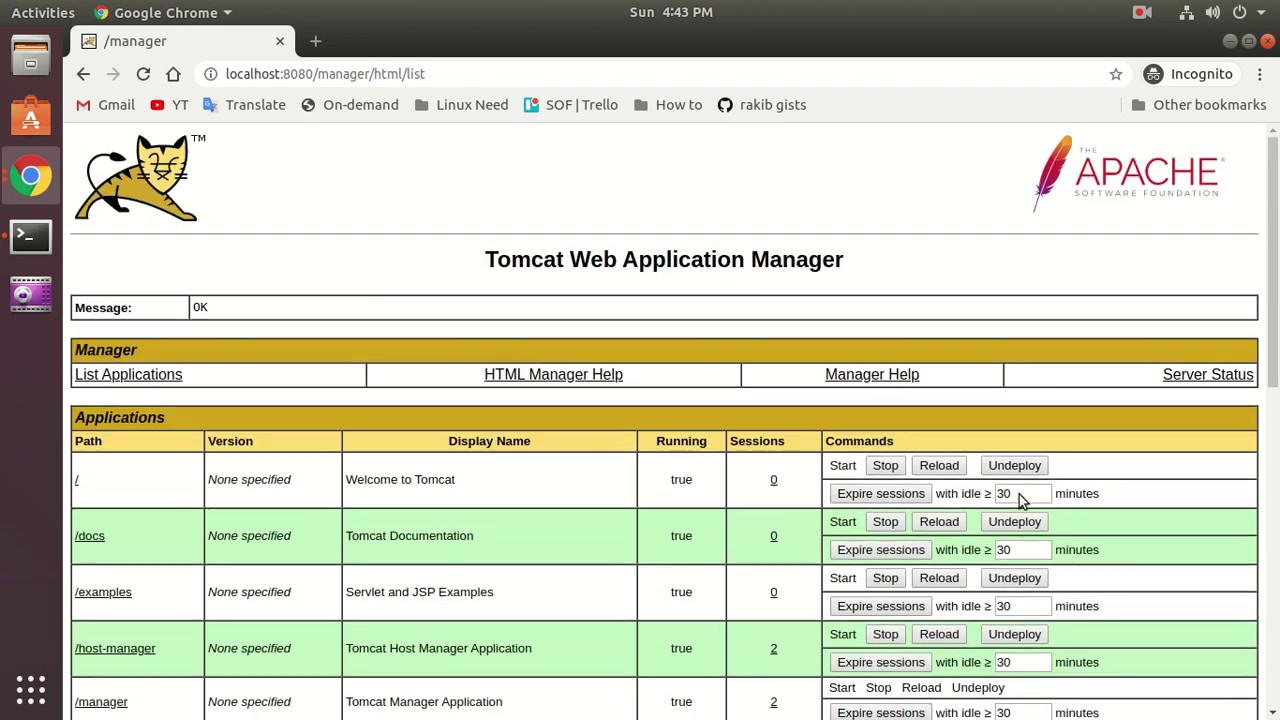
Task: Open the screen recorder app in dock
Action: 31,294
